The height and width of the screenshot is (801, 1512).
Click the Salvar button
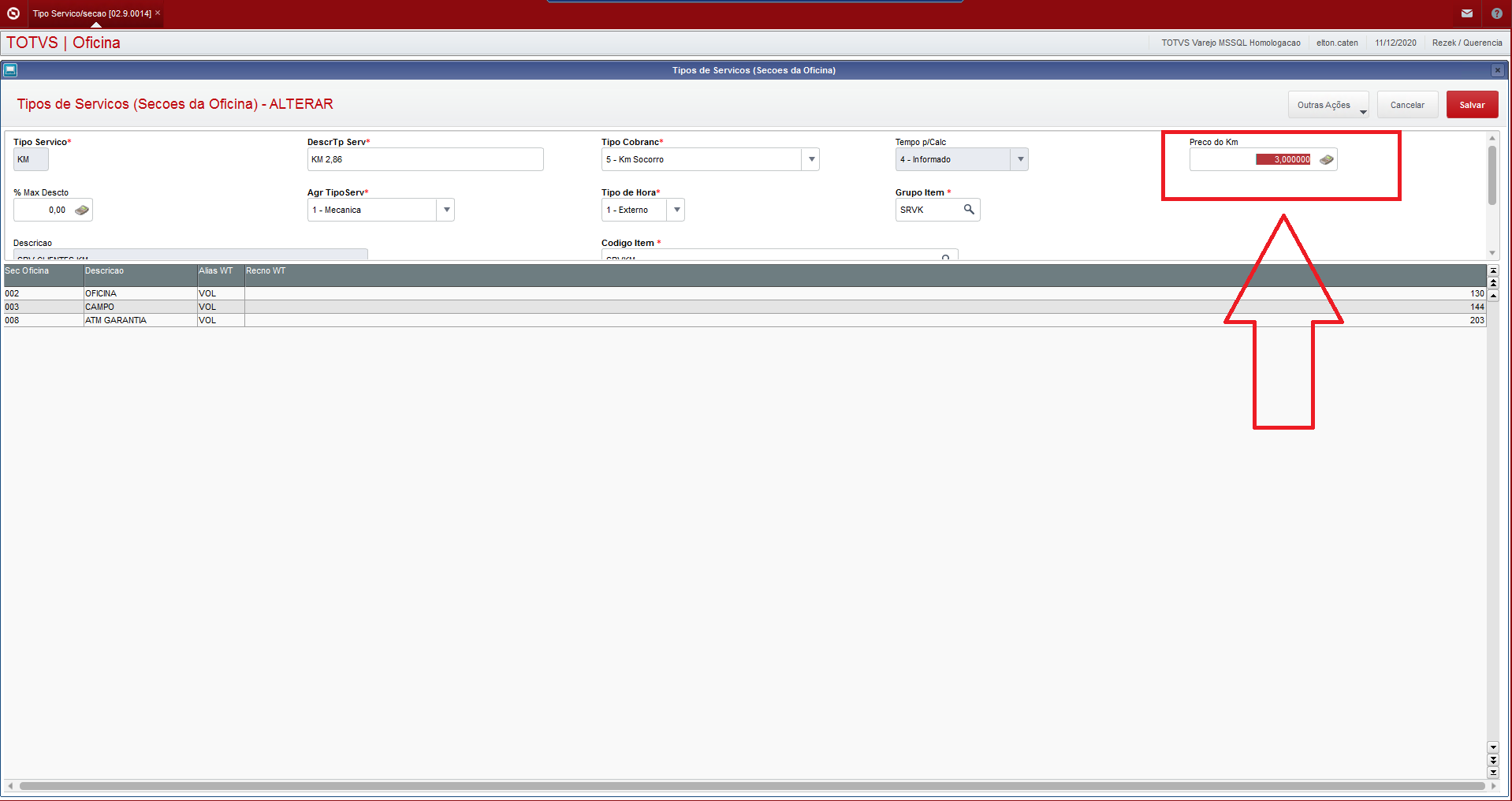pyautogui.click(x=1472, y=105)
